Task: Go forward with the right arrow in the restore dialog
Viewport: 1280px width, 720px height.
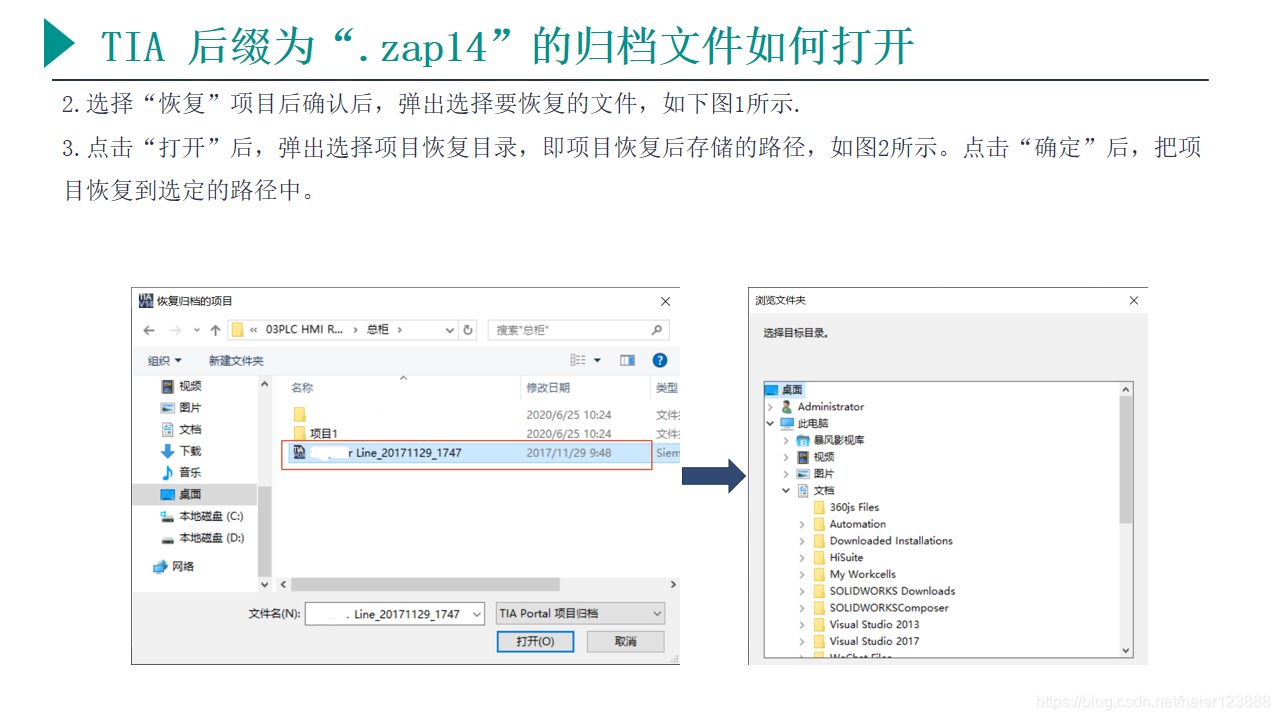Action: point(175,330)
